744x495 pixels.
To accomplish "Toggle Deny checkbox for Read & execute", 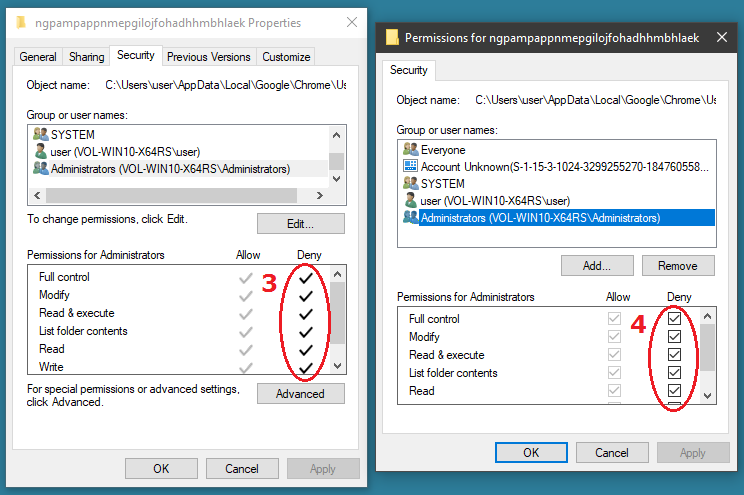I will (x=674, y=355).
